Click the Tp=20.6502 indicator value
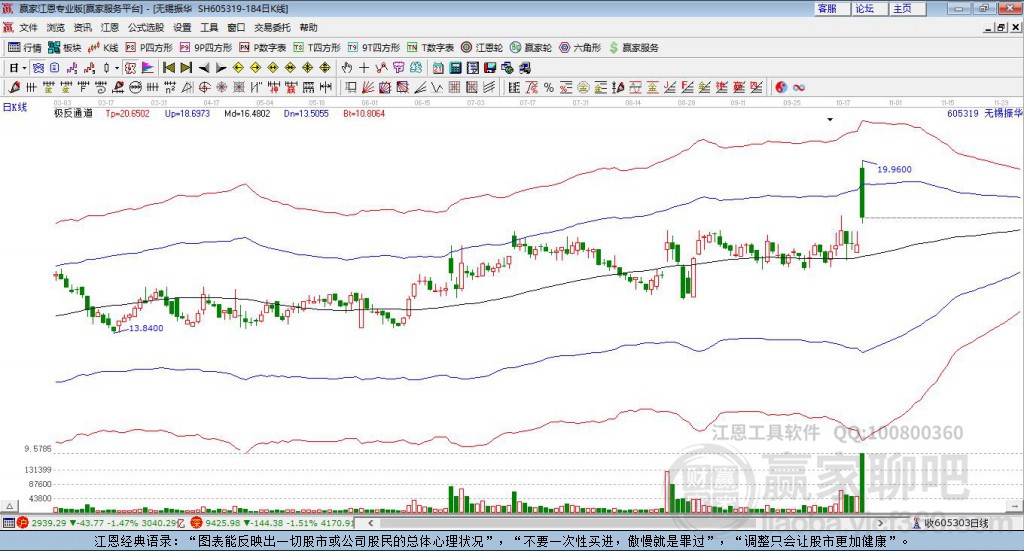Viewport: 1024px width, 551px height. 127,114
